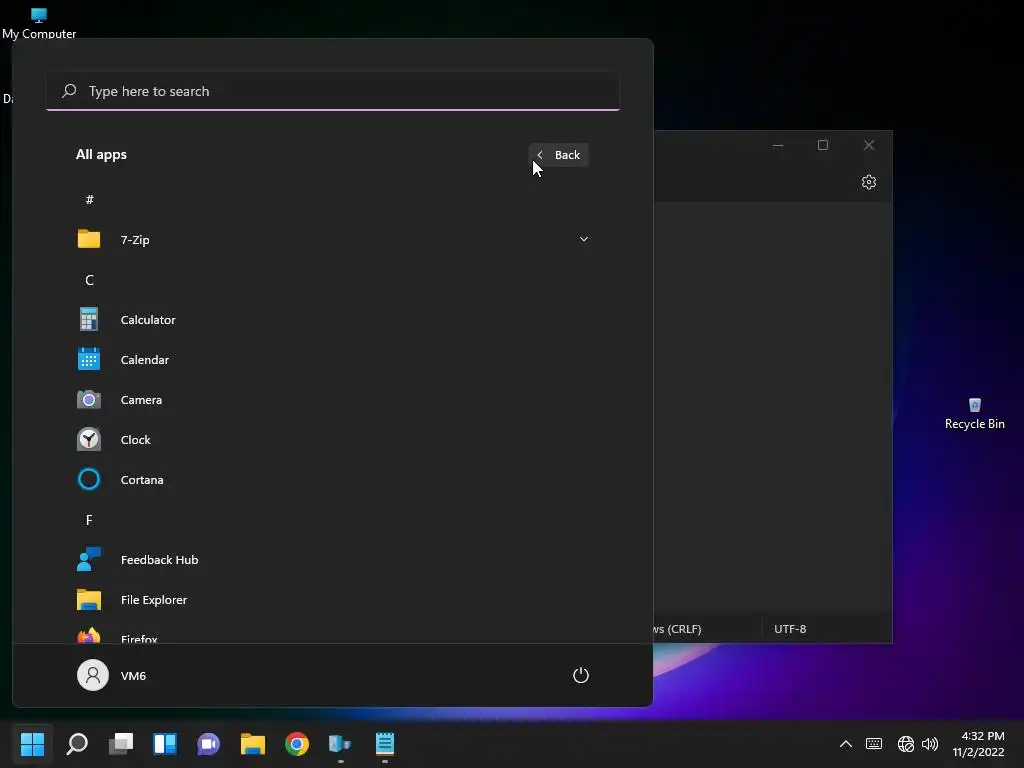Image resolution: width=1024 pixels, height=768 pixels.
Task: Open the Chat (Teams) taskbar icon
Action: click(208, 743)
